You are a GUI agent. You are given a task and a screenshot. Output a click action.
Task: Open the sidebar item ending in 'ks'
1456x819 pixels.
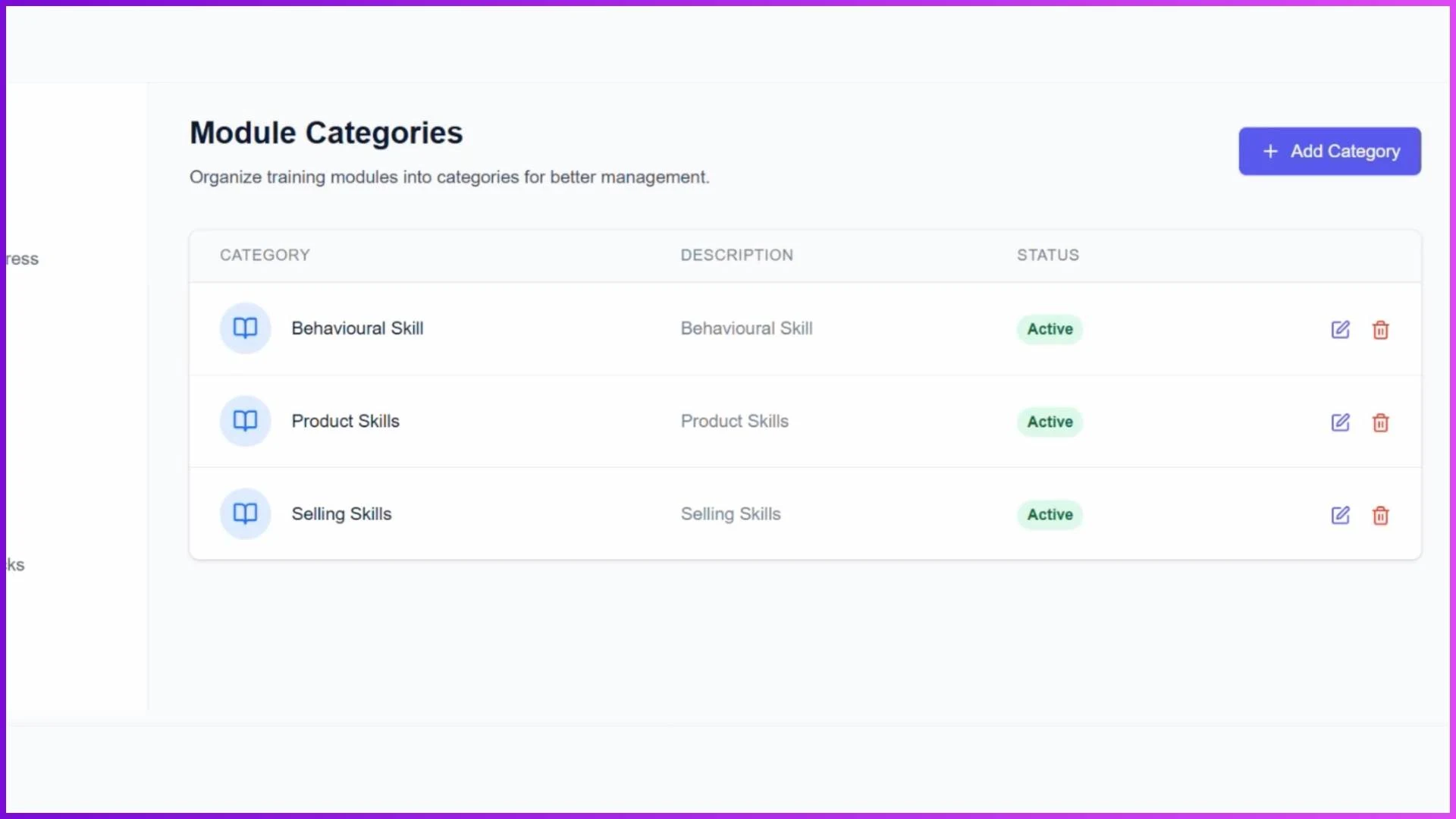[14, 564]
